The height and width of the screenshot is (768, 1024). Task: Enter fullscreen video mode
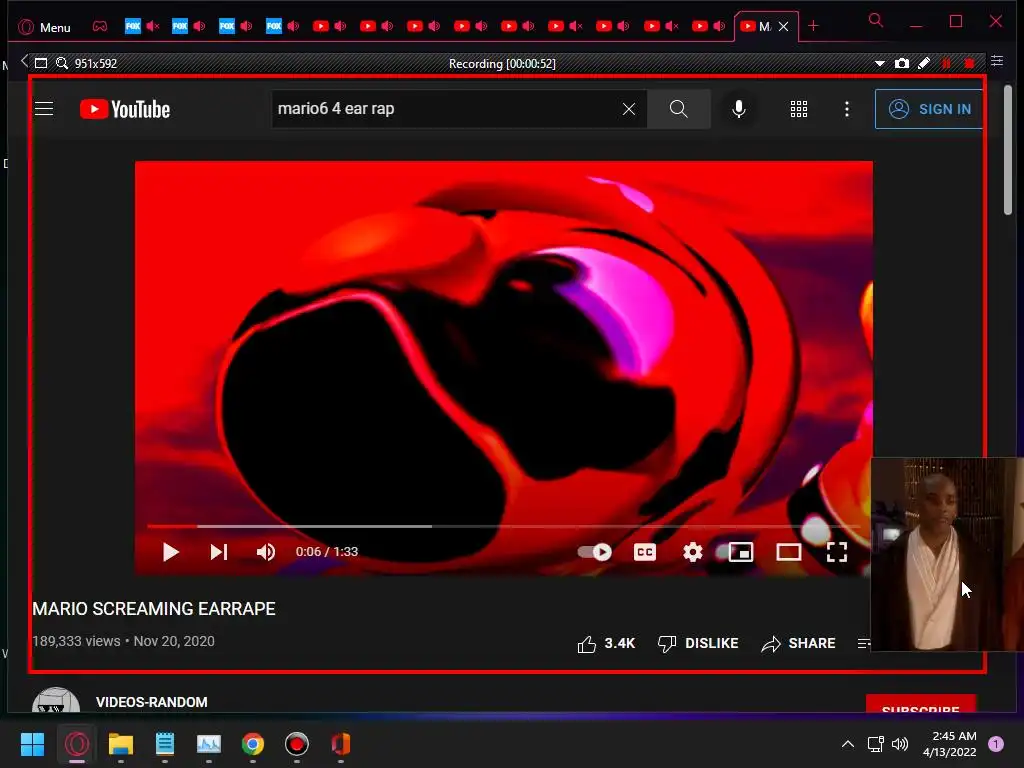coord(837,552)
